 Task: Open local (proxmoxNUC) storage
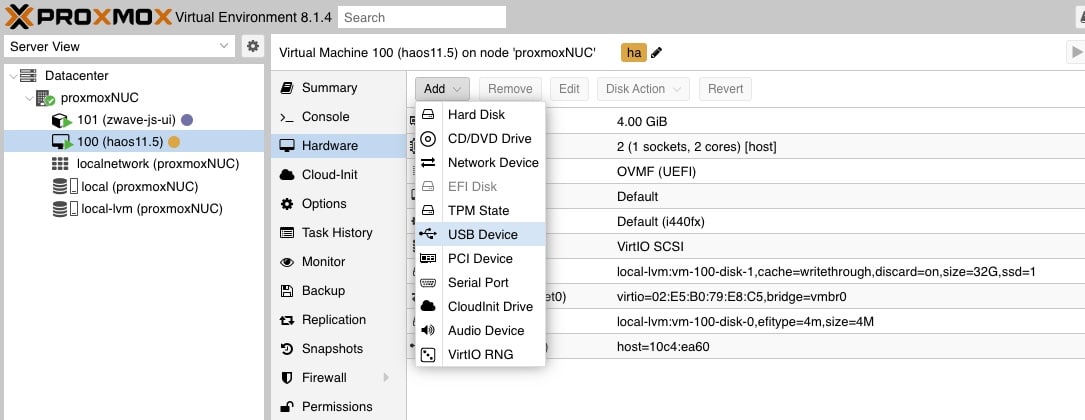(140, 186)
